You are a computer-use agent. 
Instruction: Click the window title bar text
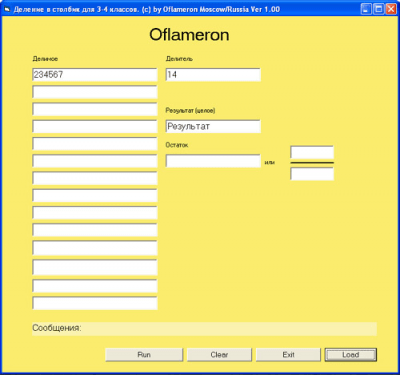(147, 9)
